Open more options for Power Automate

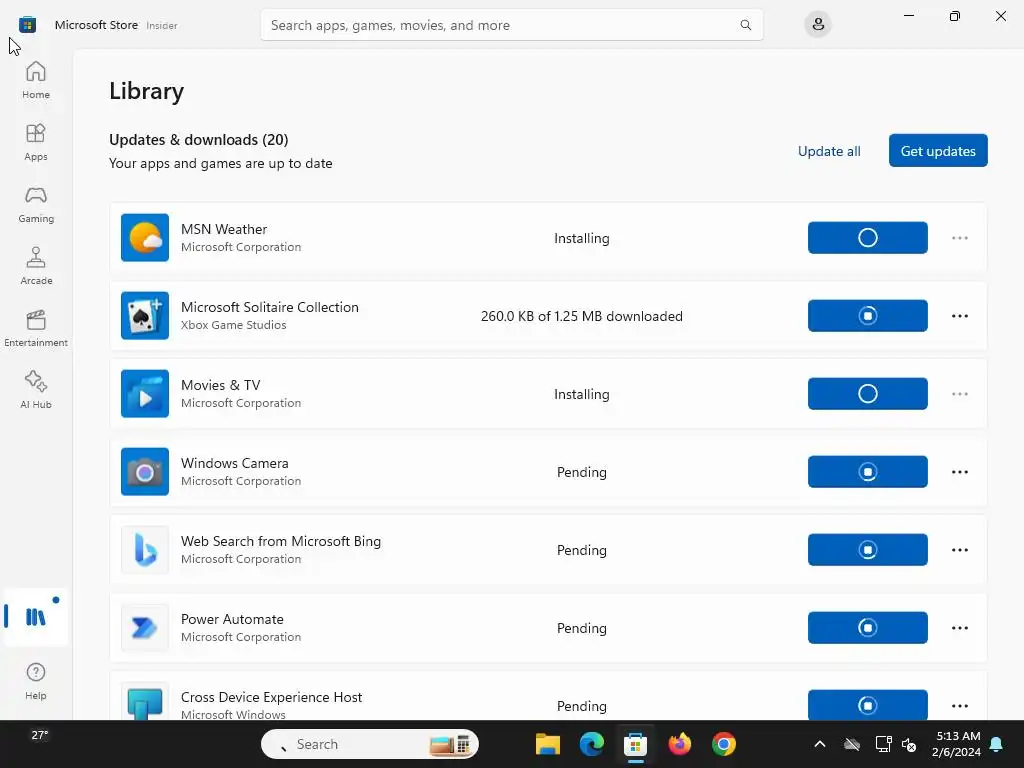959,628
